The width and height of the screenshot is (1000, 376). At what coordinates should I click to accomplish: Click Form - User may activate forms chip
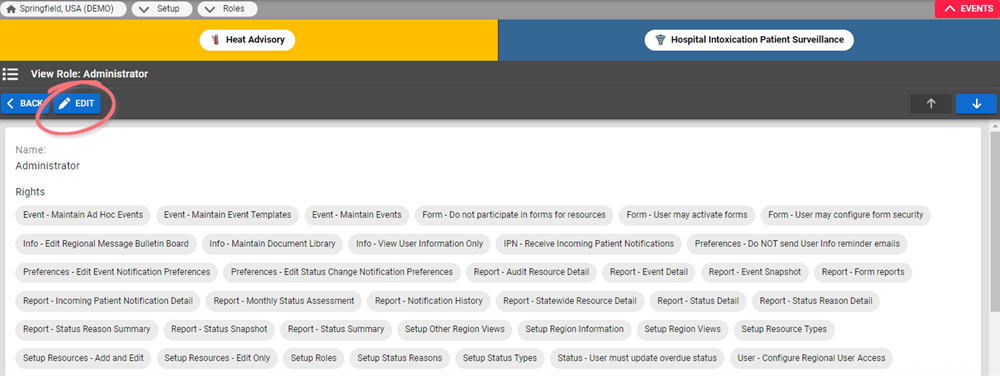(687, 215)
